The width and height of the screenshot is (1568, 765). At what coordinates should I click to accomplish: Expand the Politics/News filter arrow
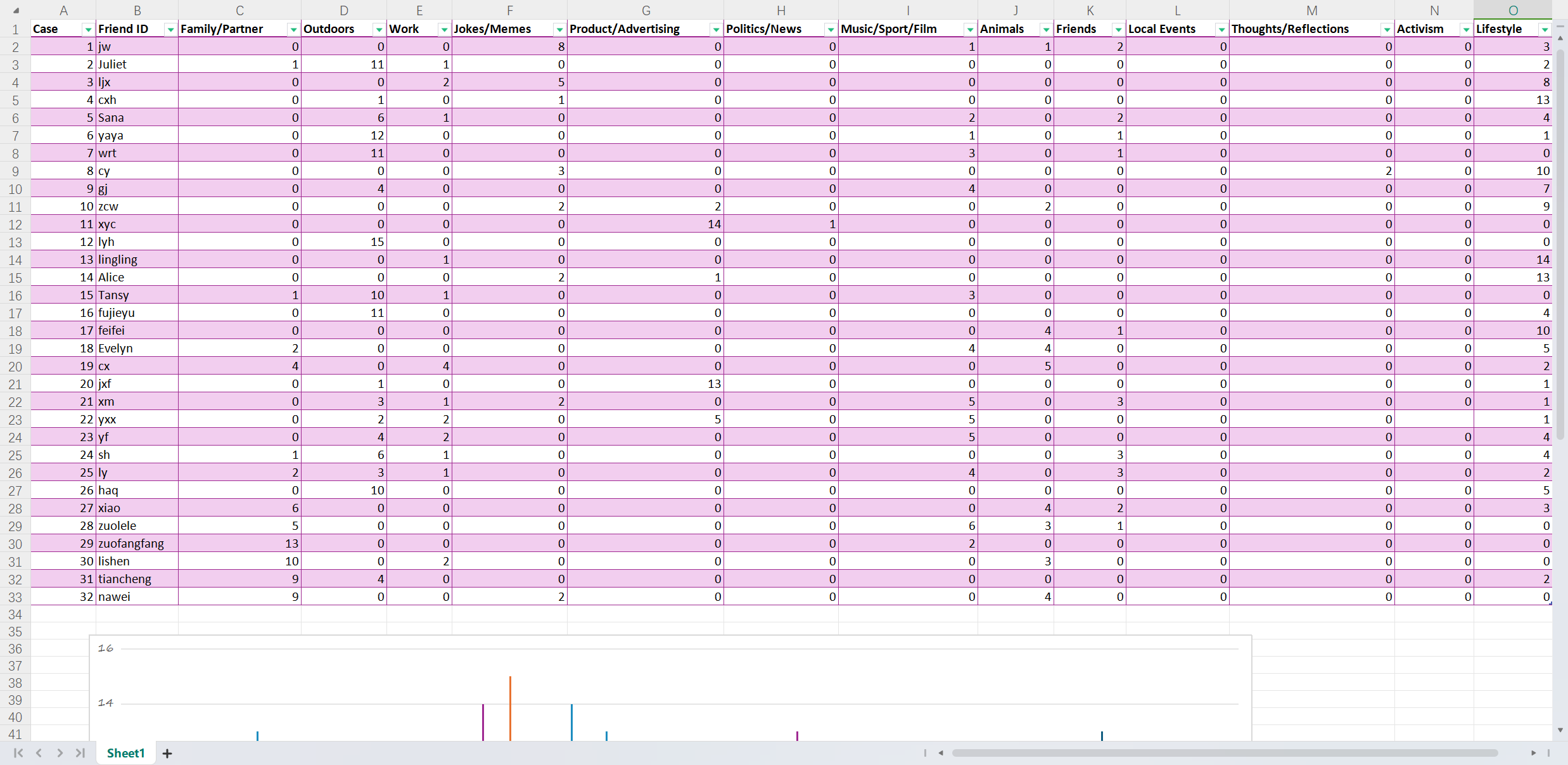[x=831, y=30]
